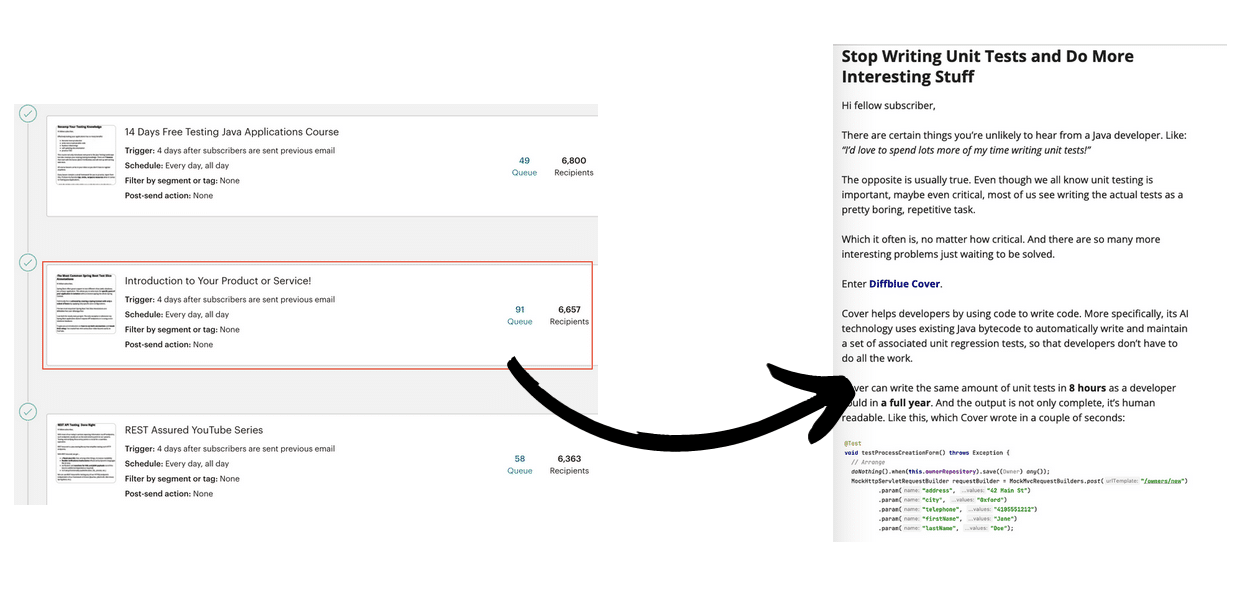
Task: View the 91 Queue count
Action: (520, 315)
